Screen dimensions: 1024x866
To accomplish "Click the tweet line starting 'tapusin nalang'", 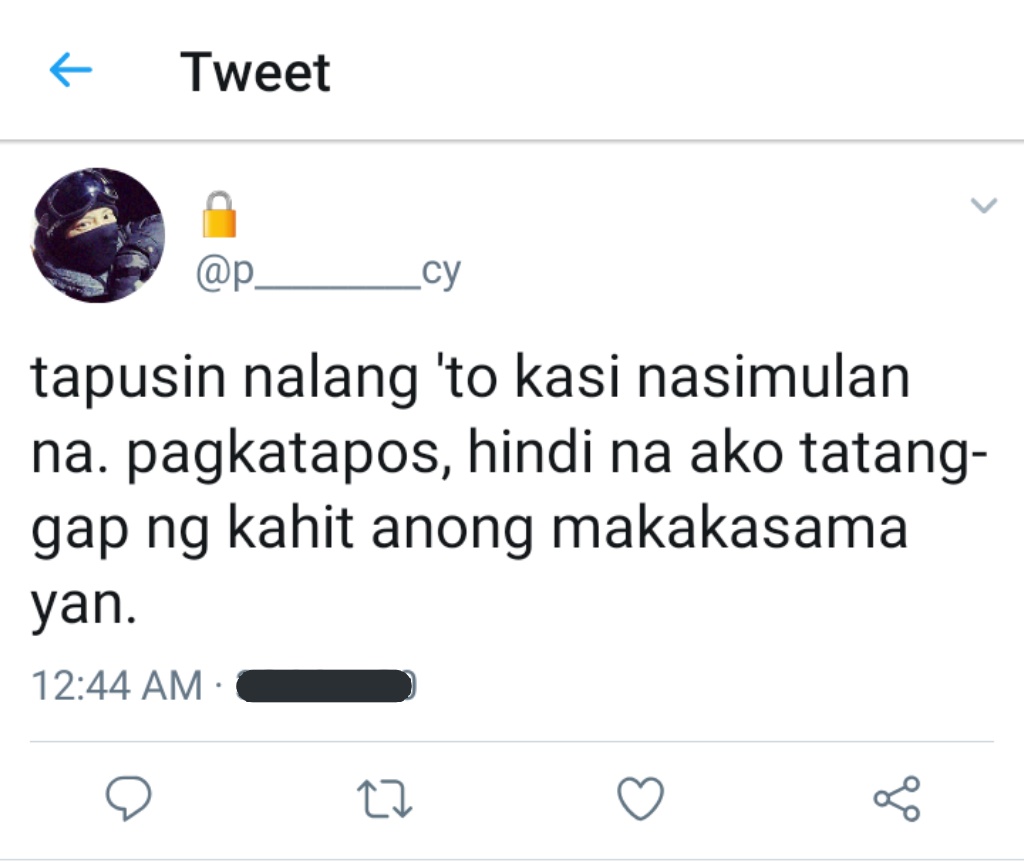I will click(470, 377).
